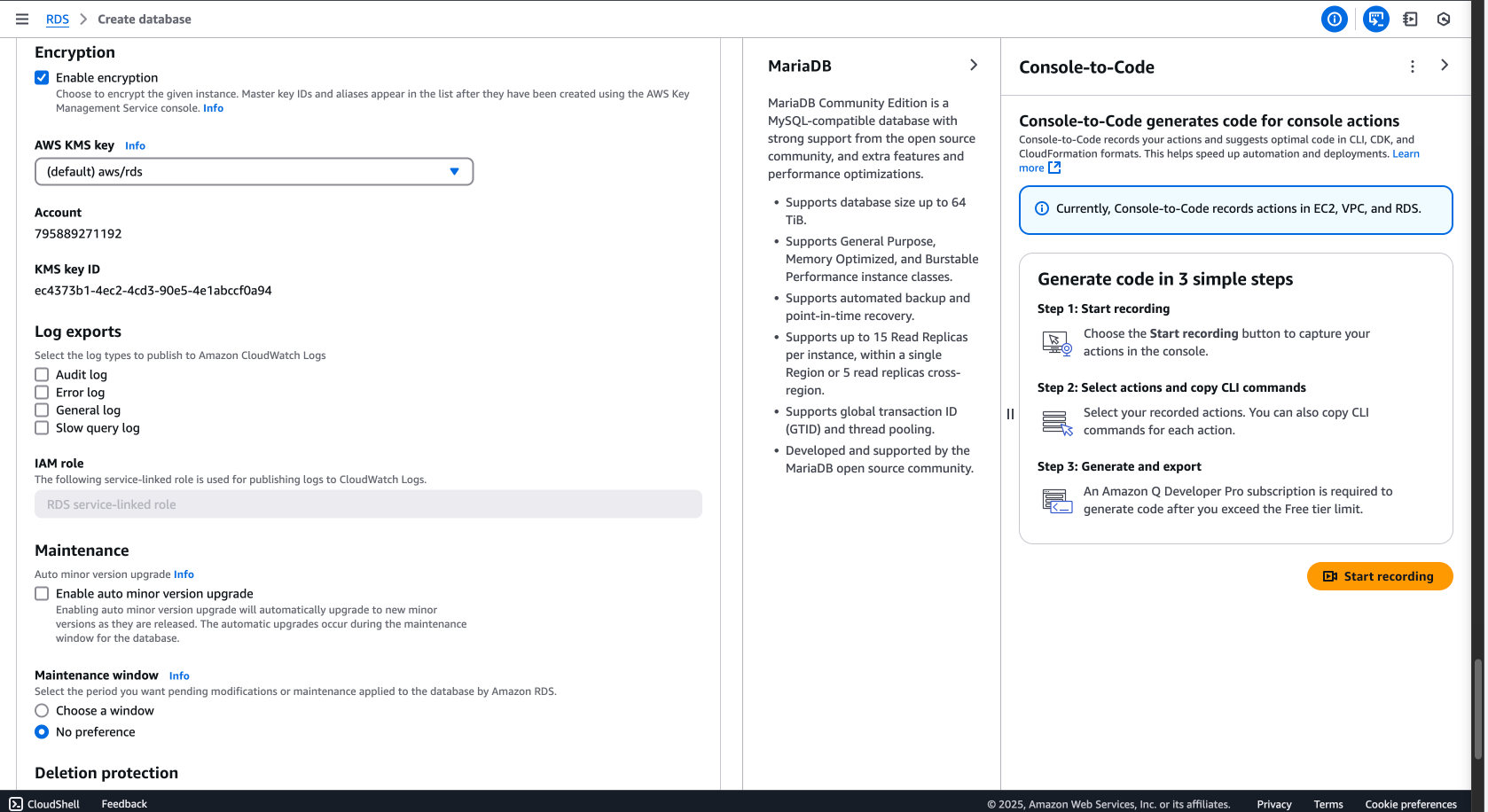Toggle the Console-to-Code icon in header
The width and height of the screenshot is (1488, 812).
pyautogui.click(x=1375, y=19)
